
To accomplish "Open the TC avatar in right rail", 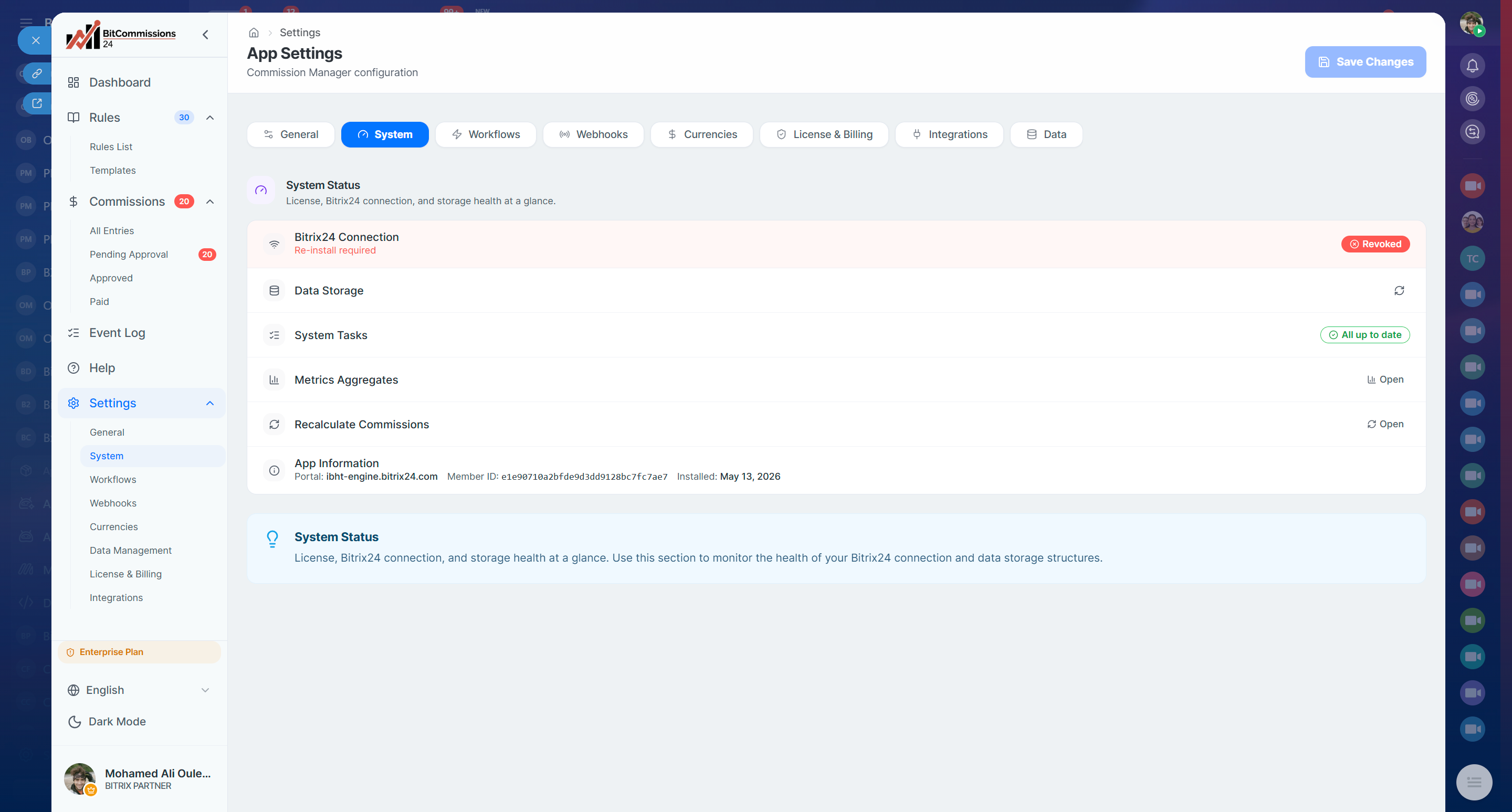I will (x=1472, y=258).
